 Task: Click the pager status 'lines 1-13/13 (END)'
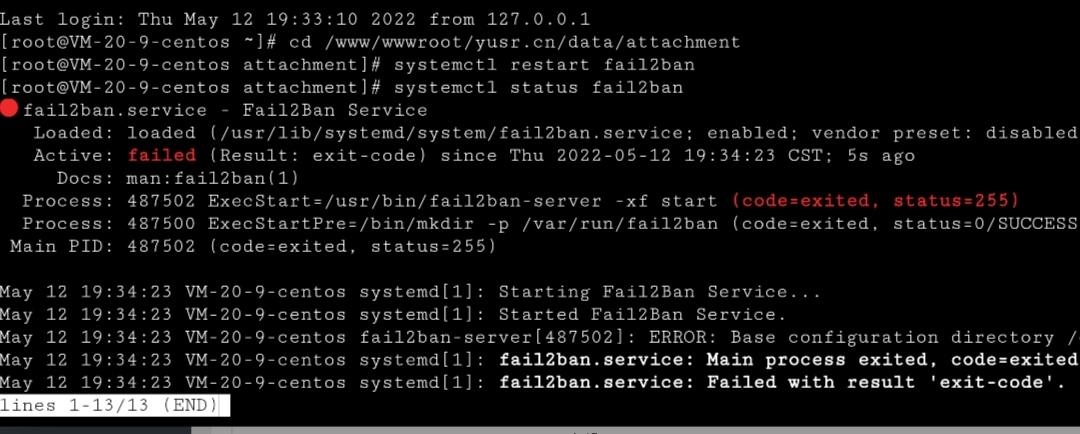coord(109,405)
